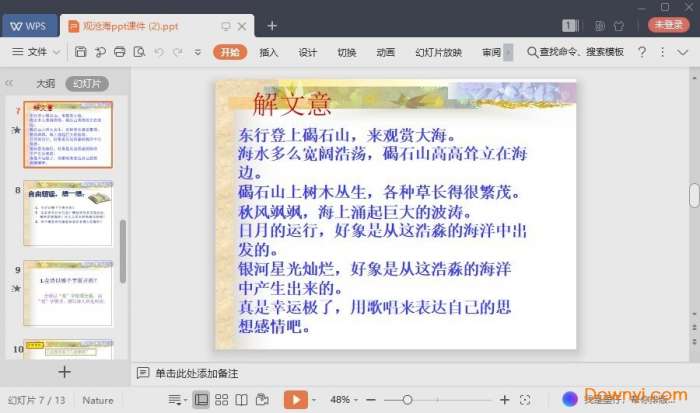Switch the panel to 幻灯片 view
Screen dimensions: 700x413
point(87,83)
